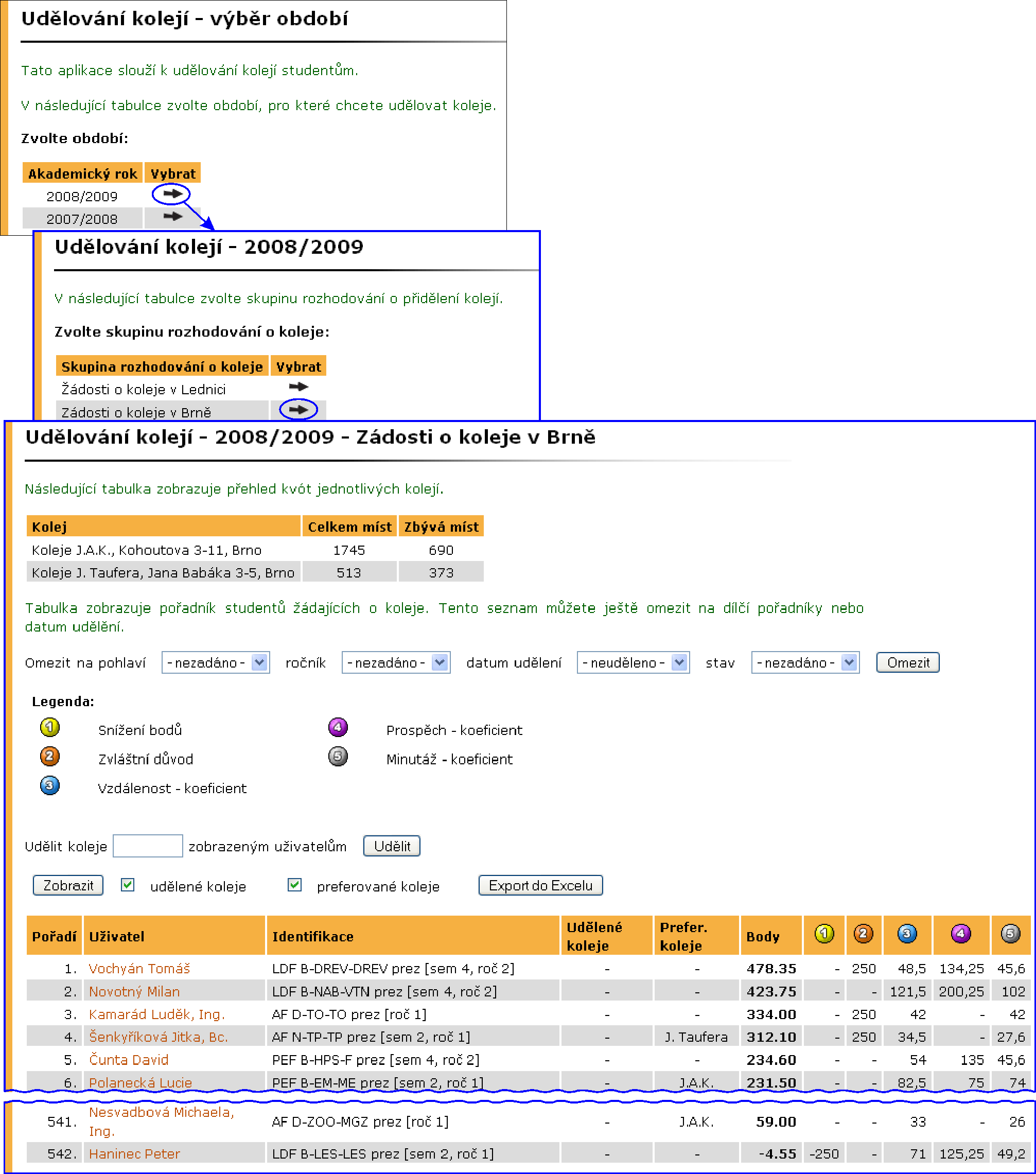Click grey icon 5 next to Minutáž - koeficient
This screenshot has height=1174, width=1036.
pyautogui.click(x=338, y=757)
